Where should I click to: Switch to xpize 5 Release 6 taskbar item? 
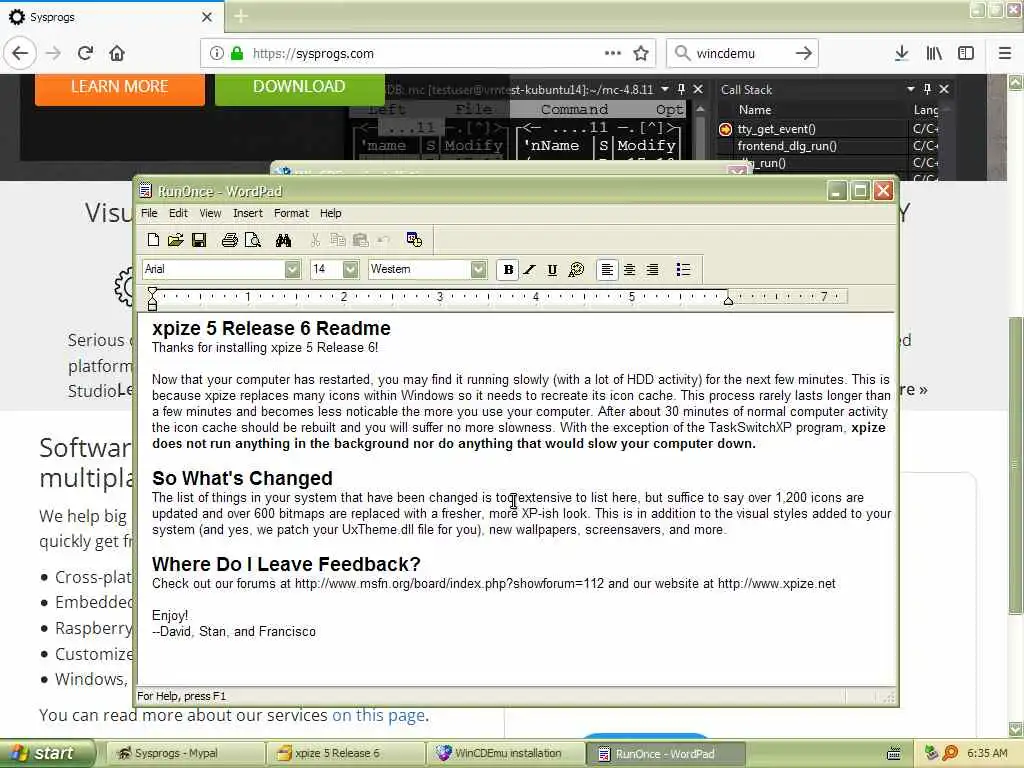tap(346, 753)
